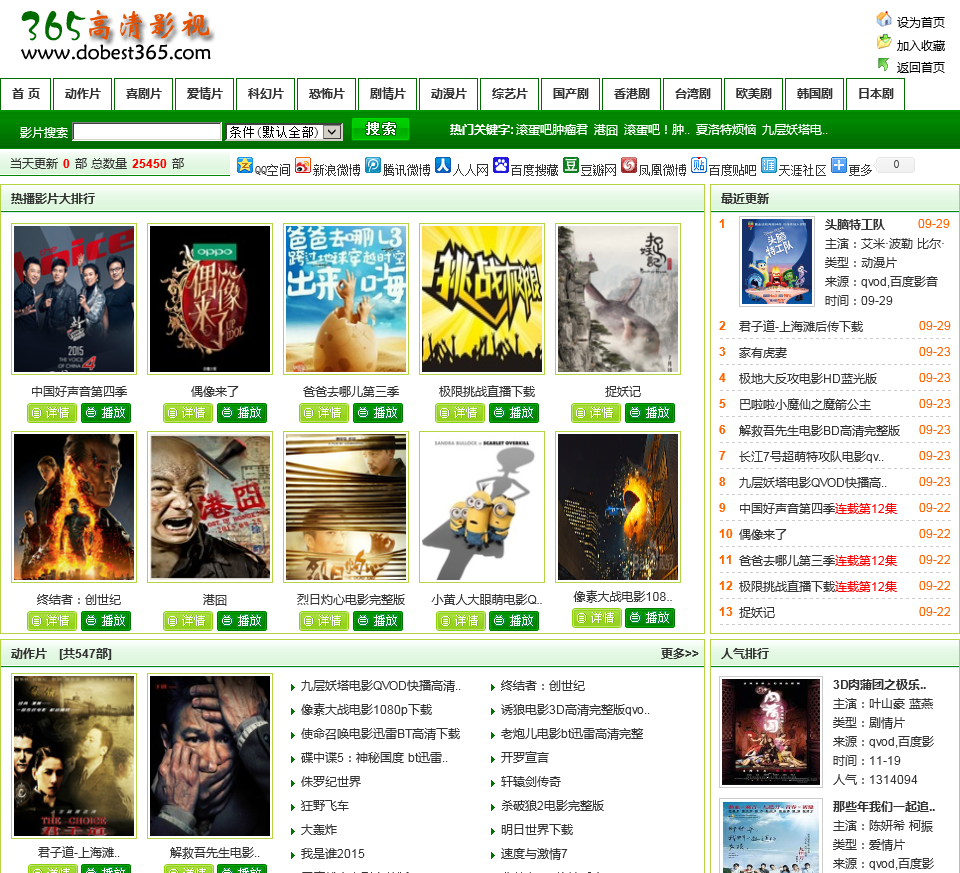The width and height of the screenshot is (960, 873).
Task: Open 轩辕剑传奇 link
Action: 531,782
